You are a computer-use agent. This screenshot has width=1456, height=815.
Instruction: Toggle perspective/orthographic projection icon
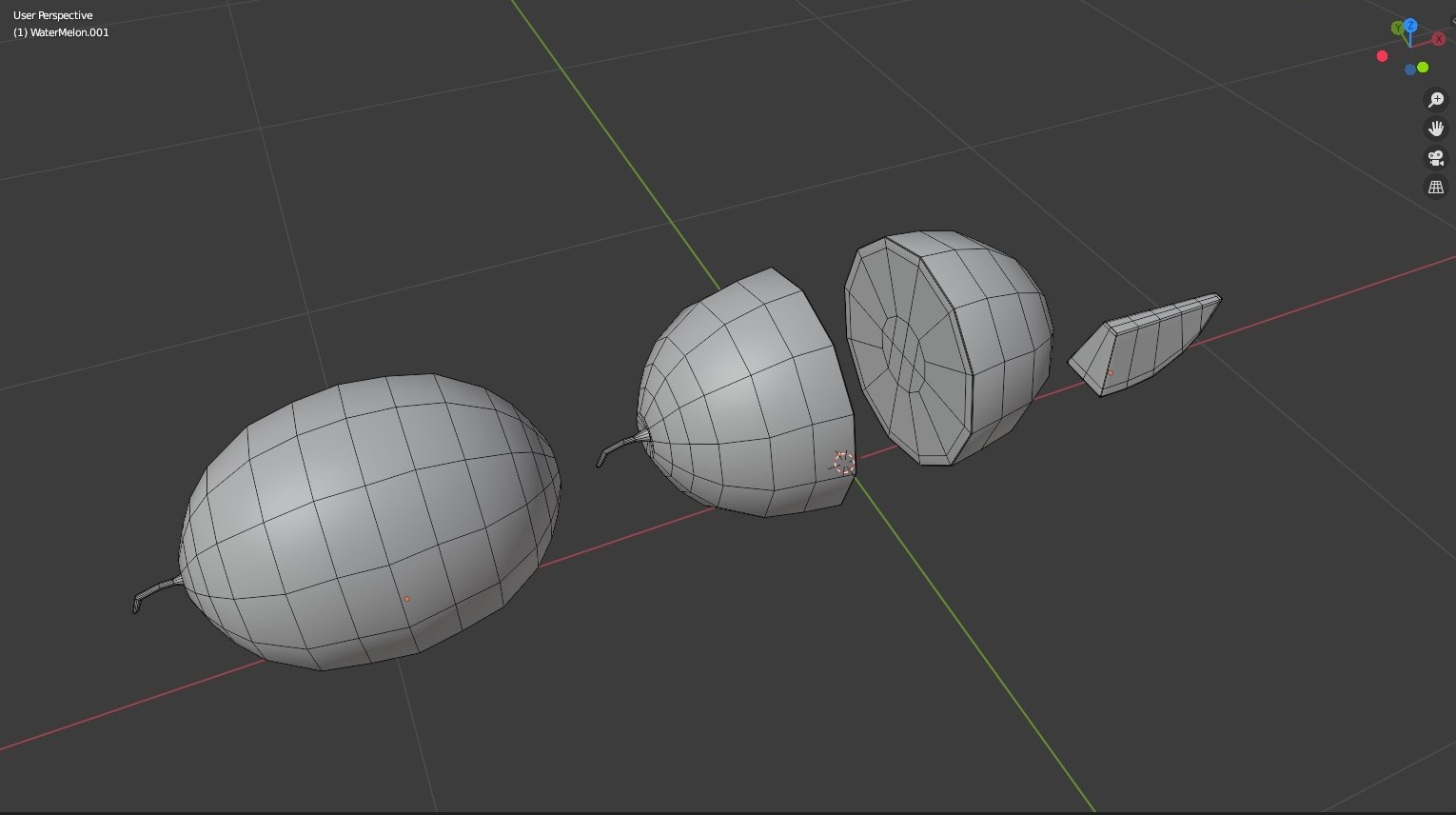[x=1435, y=186]
